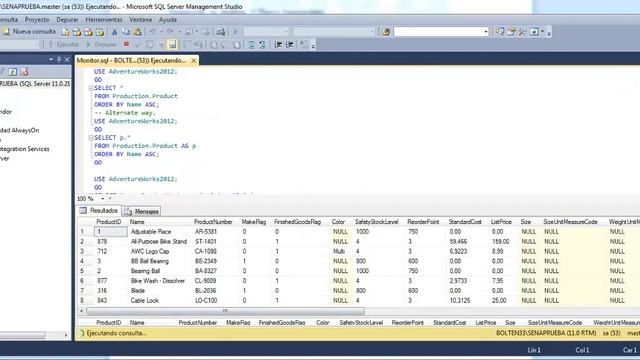Click the Ejecutar execute button

tap(63, 44)
